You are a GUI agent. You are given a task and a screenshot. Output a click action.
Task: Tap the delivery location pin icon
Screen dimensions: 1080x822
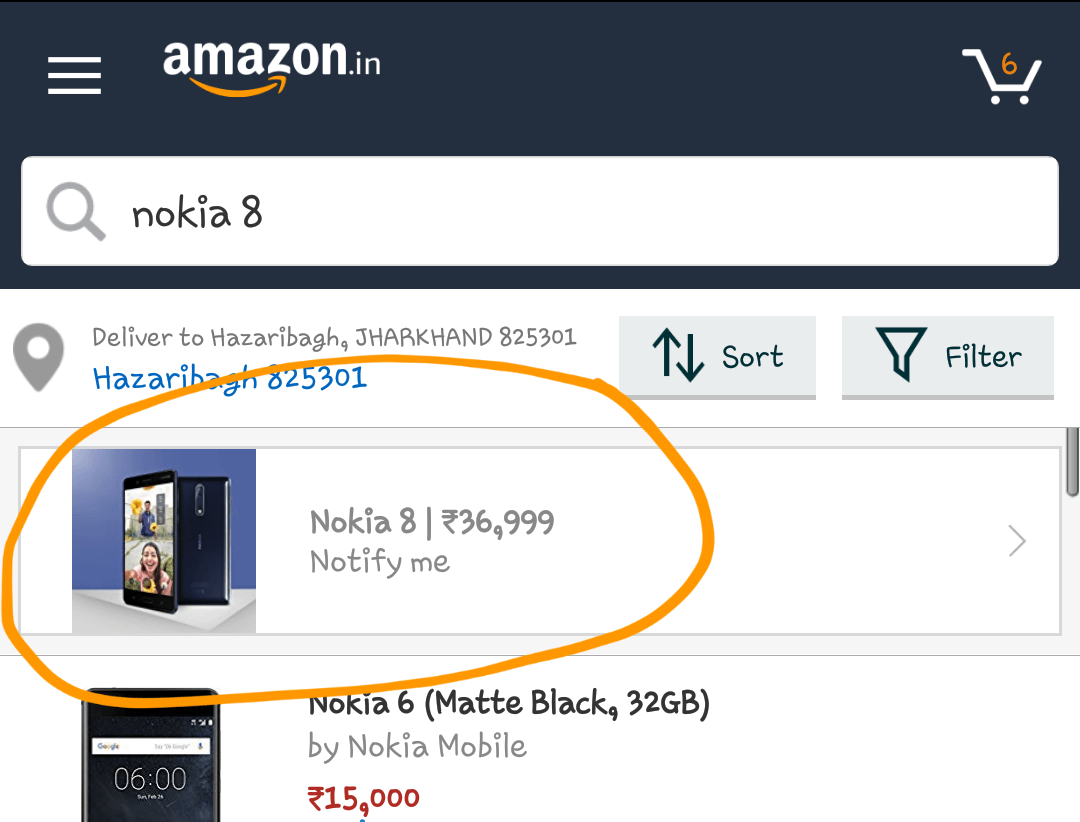click(x=39, y=357)
